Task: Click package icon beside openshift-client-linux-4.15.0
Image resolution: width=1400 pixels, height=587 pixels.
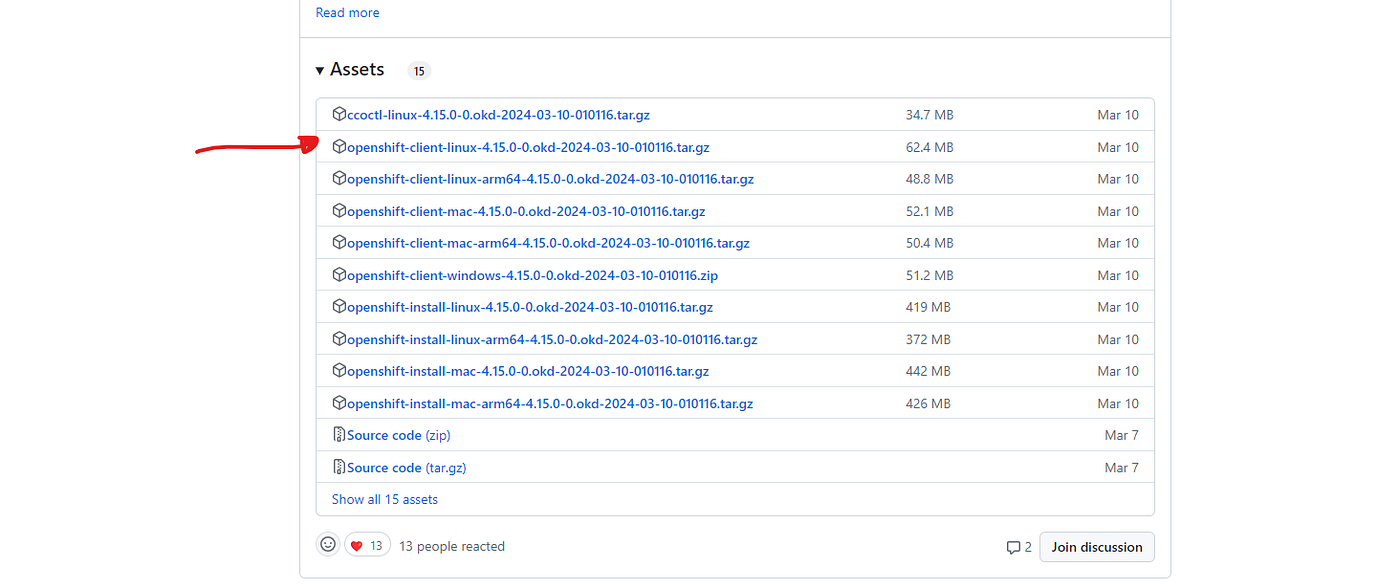Action: [339, 146]
